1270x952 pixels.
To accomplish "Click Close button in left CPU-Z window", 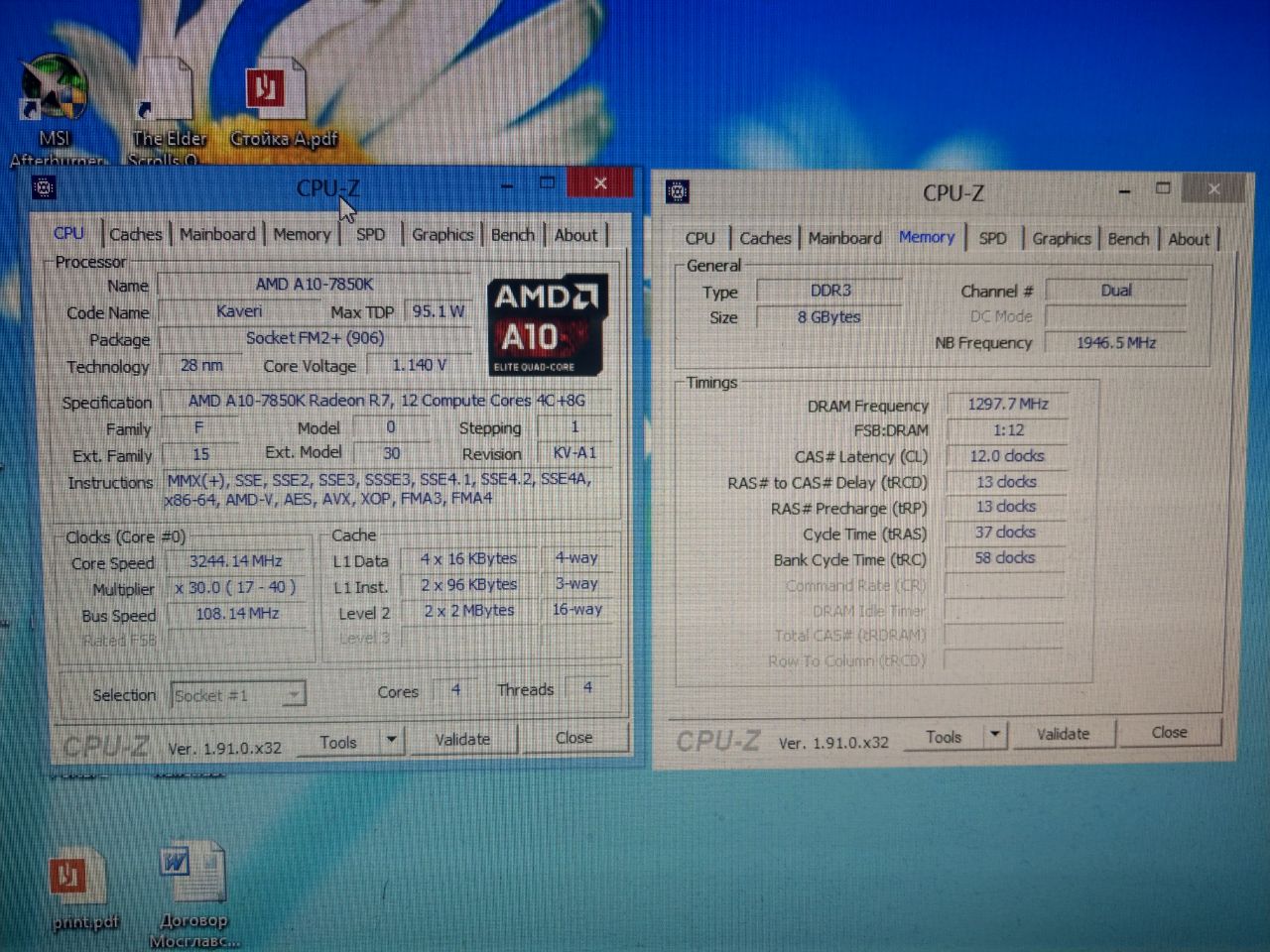I will (573, 737).
